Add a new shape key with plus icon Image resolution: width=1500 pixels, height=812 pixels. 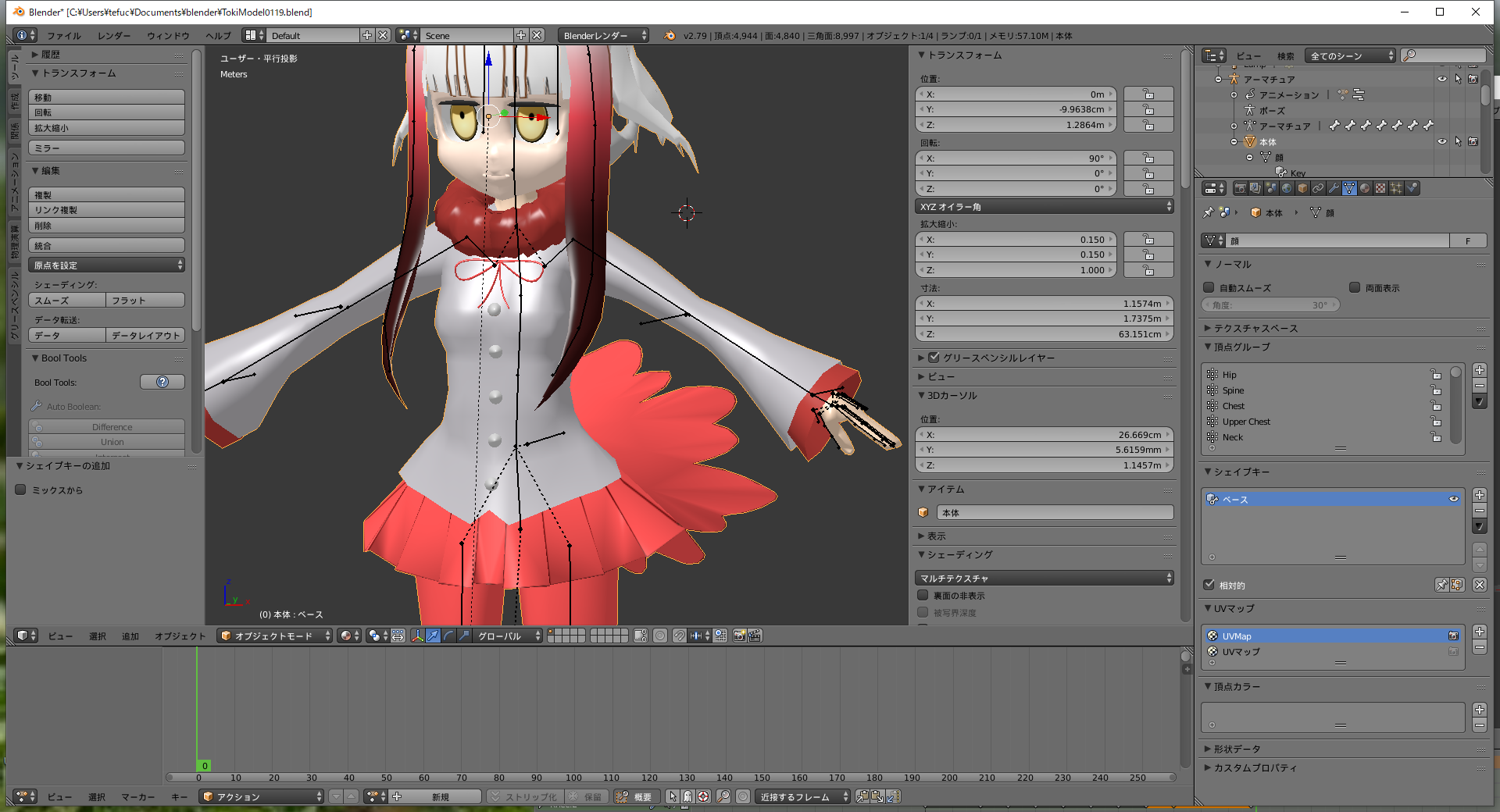pos(1480,495)
